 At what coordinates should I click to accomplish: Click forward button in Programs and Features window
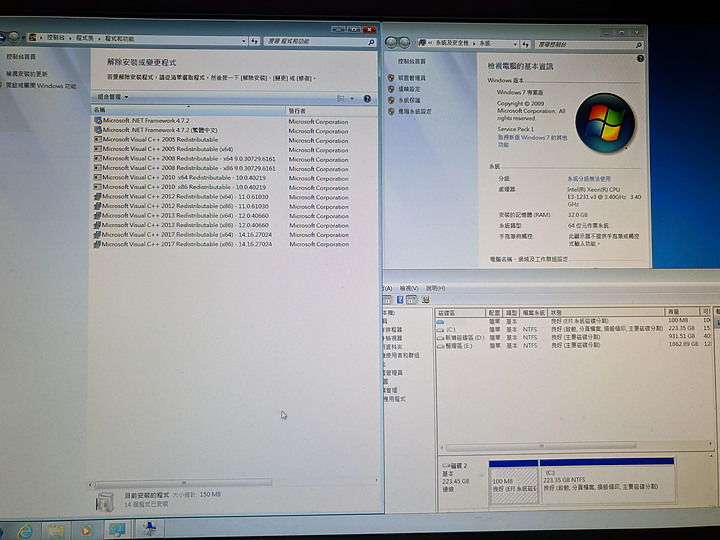pyautogui.click(x=13, y=37)
